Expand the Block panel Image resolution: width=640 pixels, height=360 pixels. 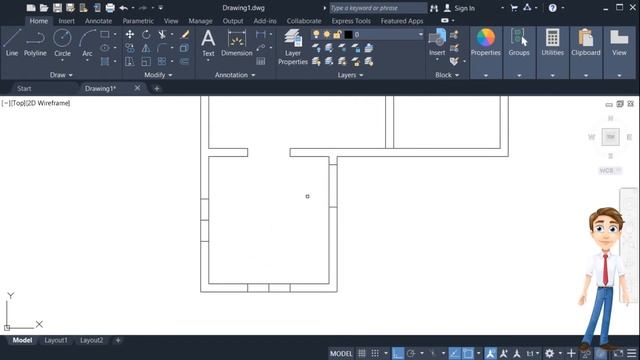click(447, 75)
